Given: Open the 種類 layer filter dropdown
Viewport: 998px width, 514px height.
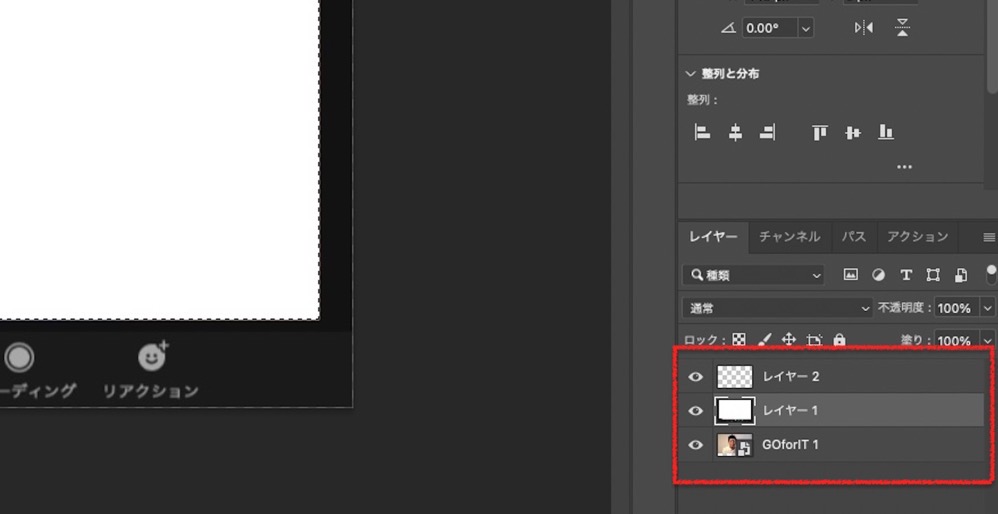Looking at the screenshot, I should (753, 275).
